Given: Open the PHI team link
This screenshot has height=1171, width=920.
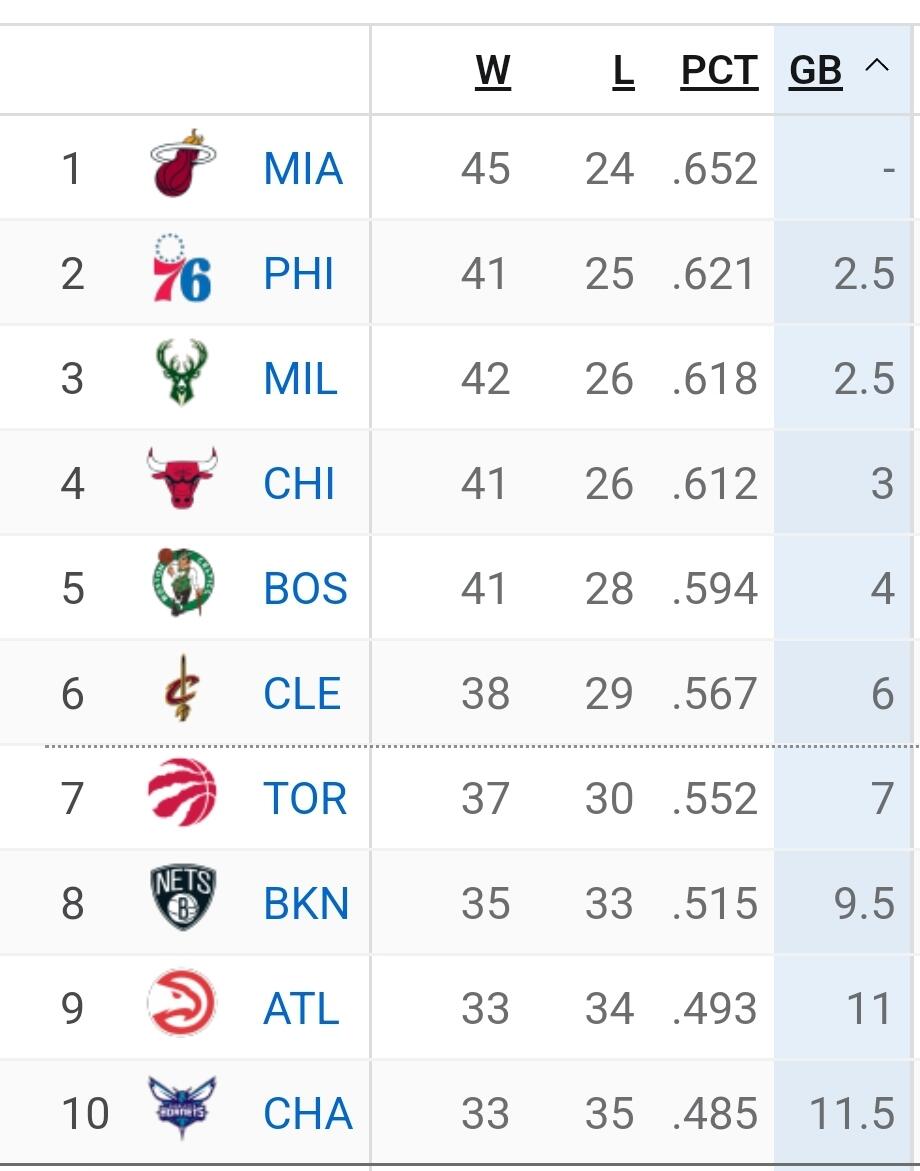Looking at the screenshot, I should [x=298, y=274].
